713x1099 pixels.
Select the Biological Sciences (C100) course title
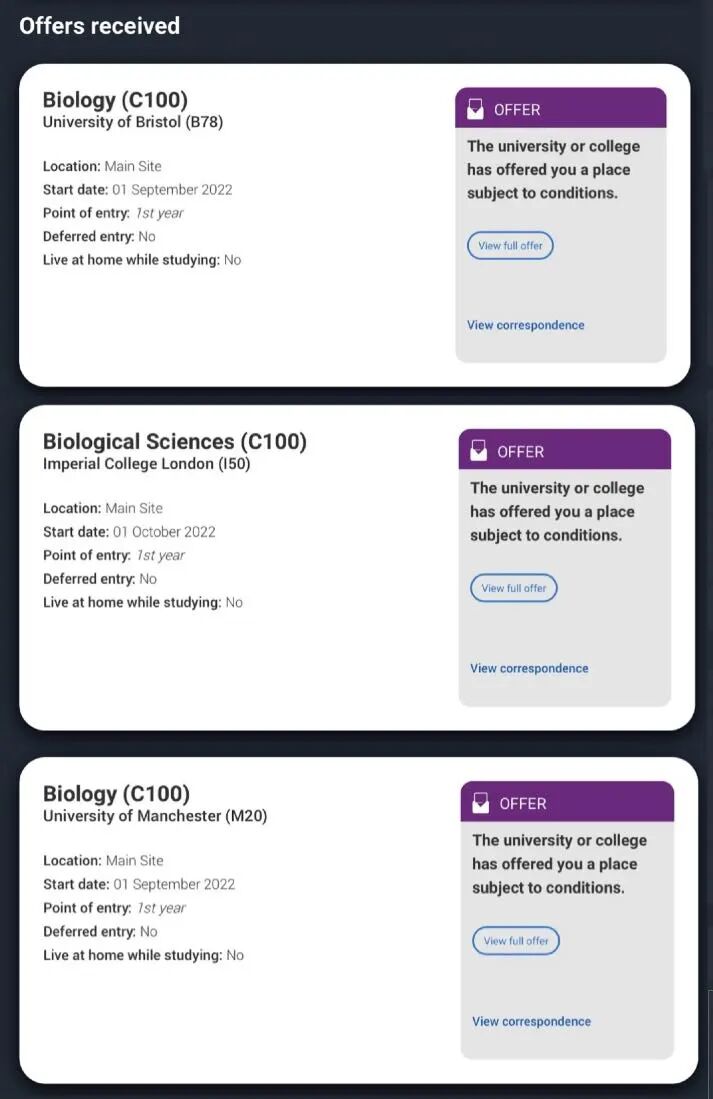tap(174, 441)
